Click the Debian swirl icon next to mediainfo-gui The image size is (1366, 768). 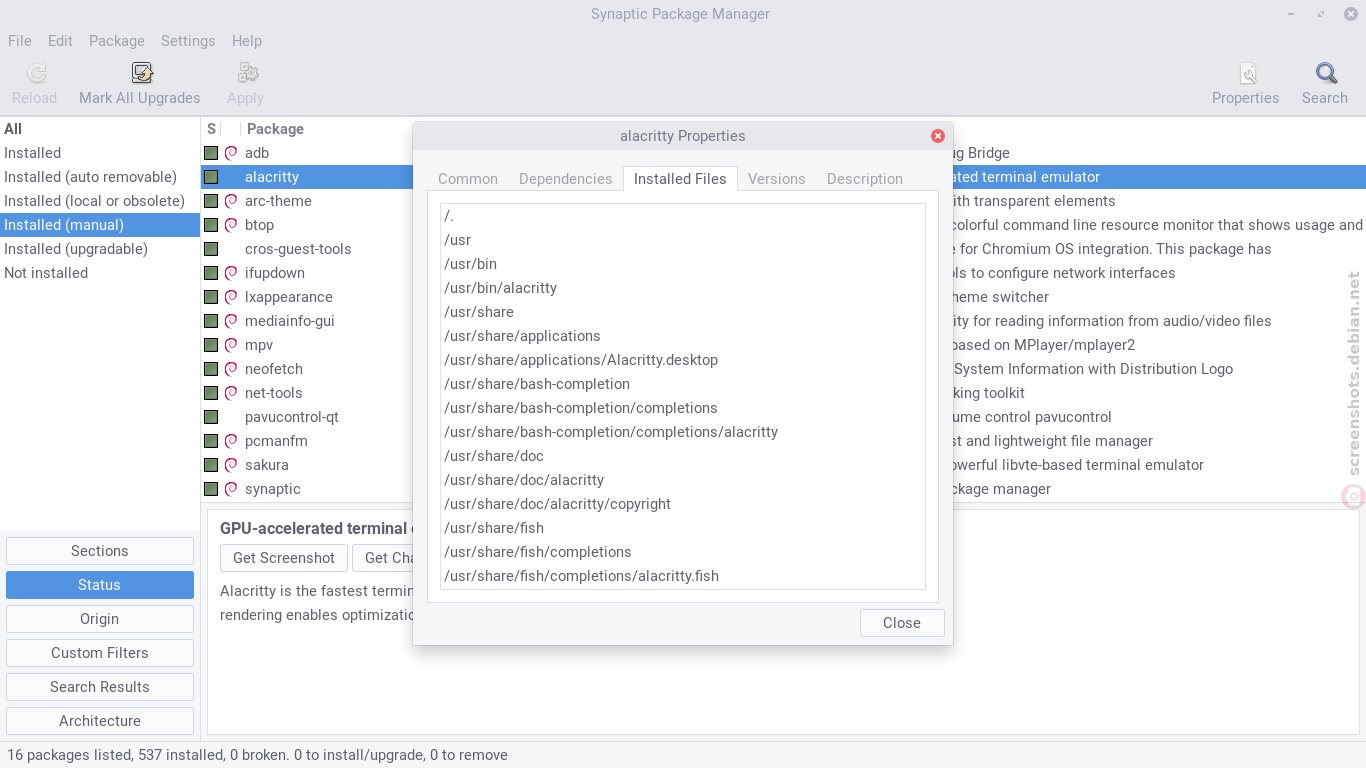click(231, 321)
